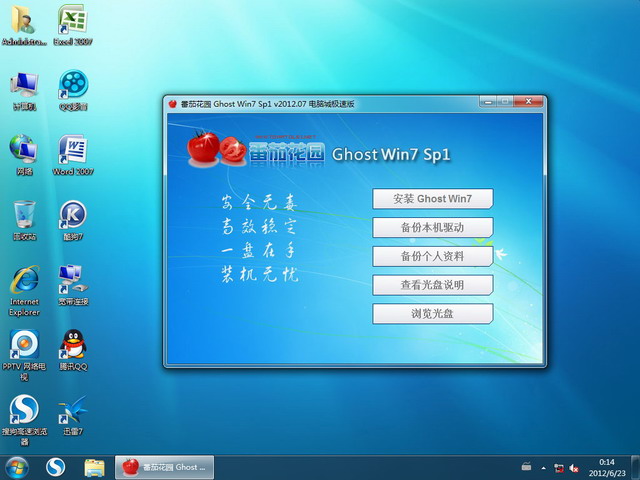Open the Recycle Bin icon

[x=24, y=220]
